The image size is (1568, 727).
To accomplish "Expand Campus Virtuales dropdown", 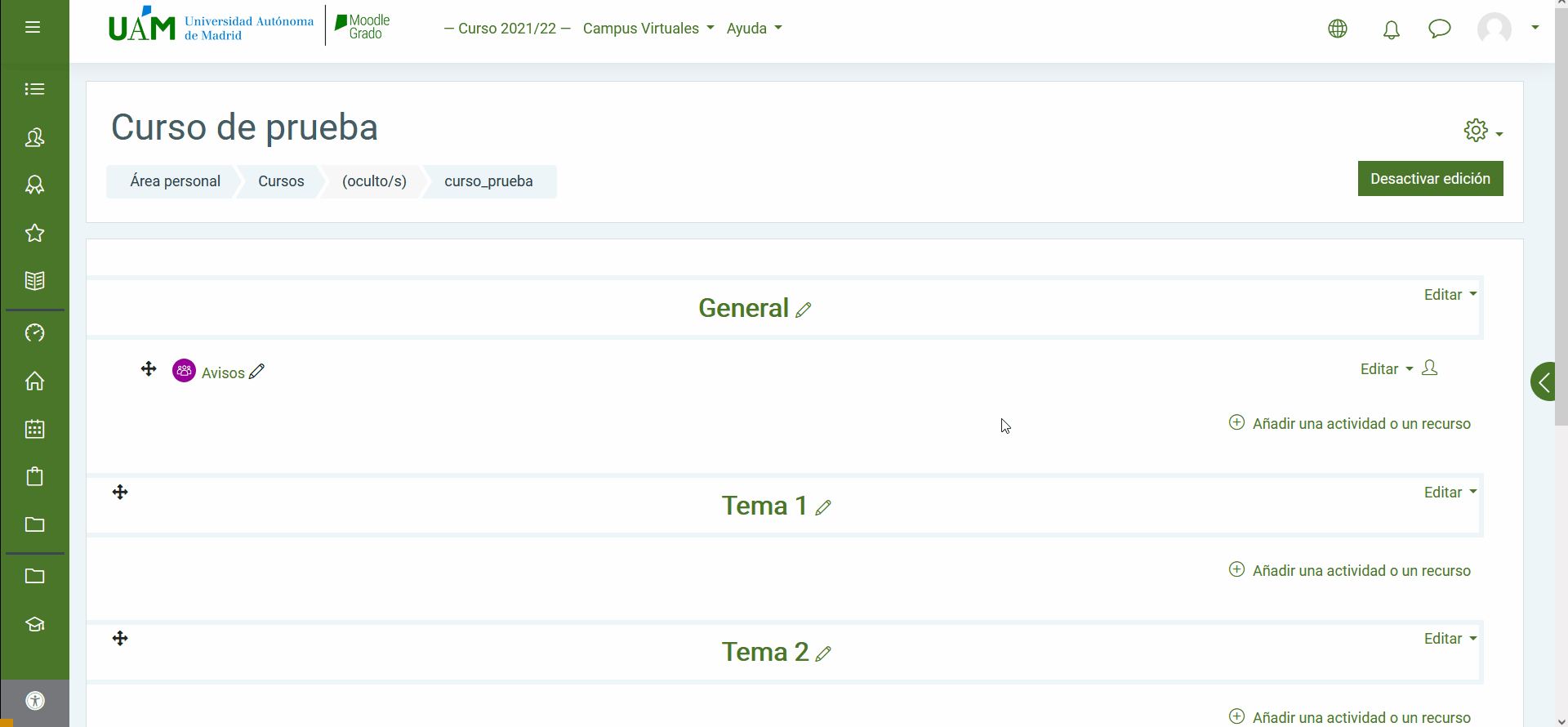I will 648,29.
